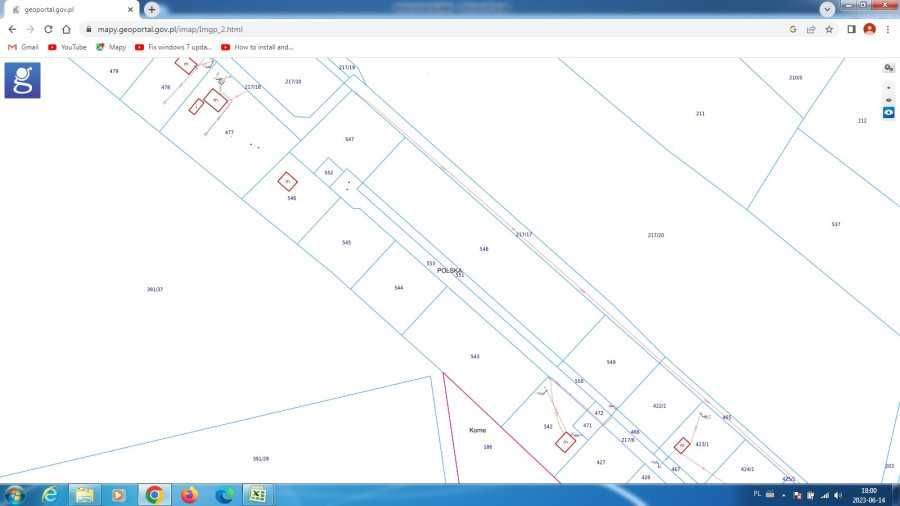The width and height of the screenshot is (900, 506).
Task: Launch Firefox from the taskbar
Action: (189, 495)
